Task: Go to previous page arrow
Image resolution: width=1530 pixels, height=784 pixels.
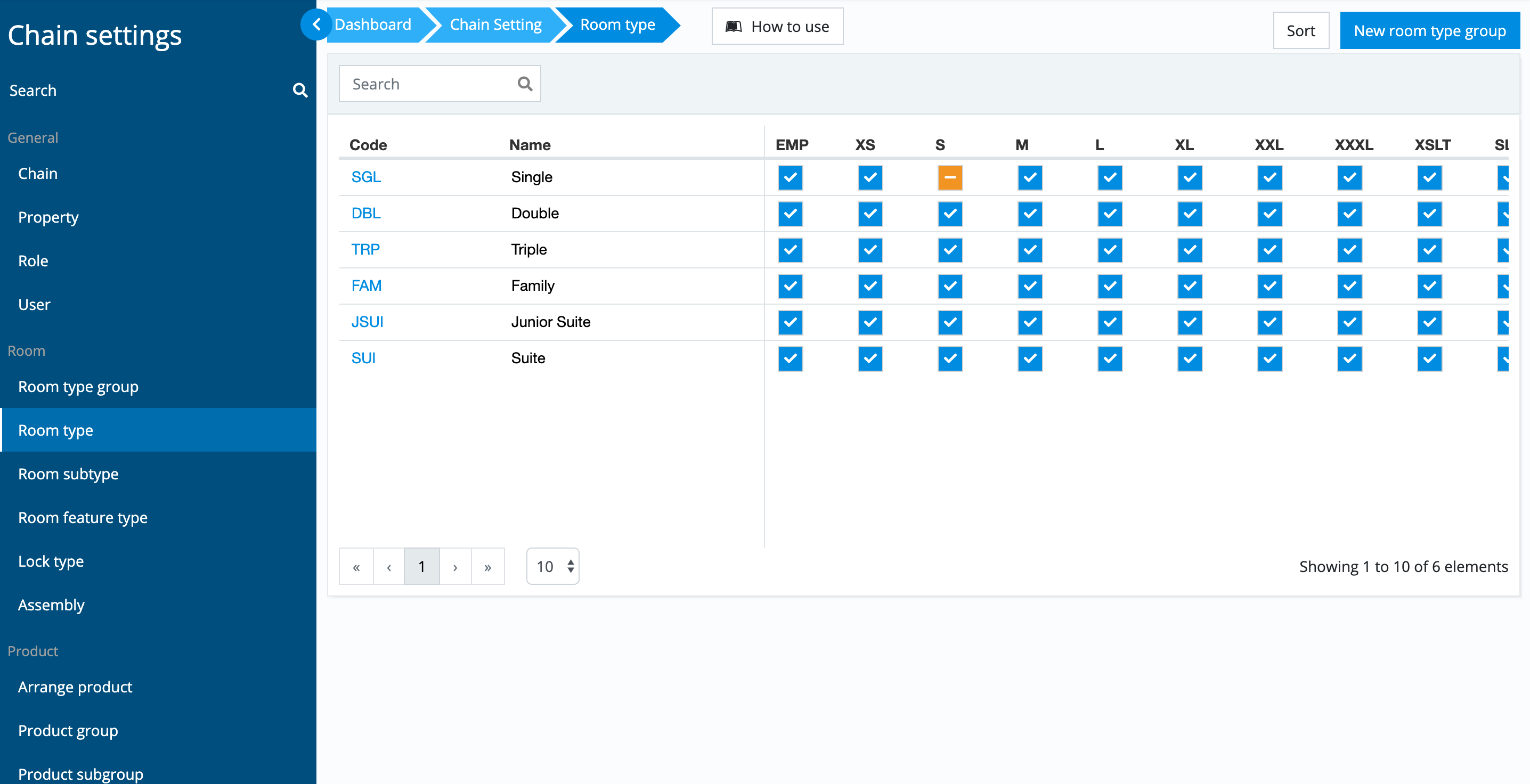Action: (x=389, y=567)
